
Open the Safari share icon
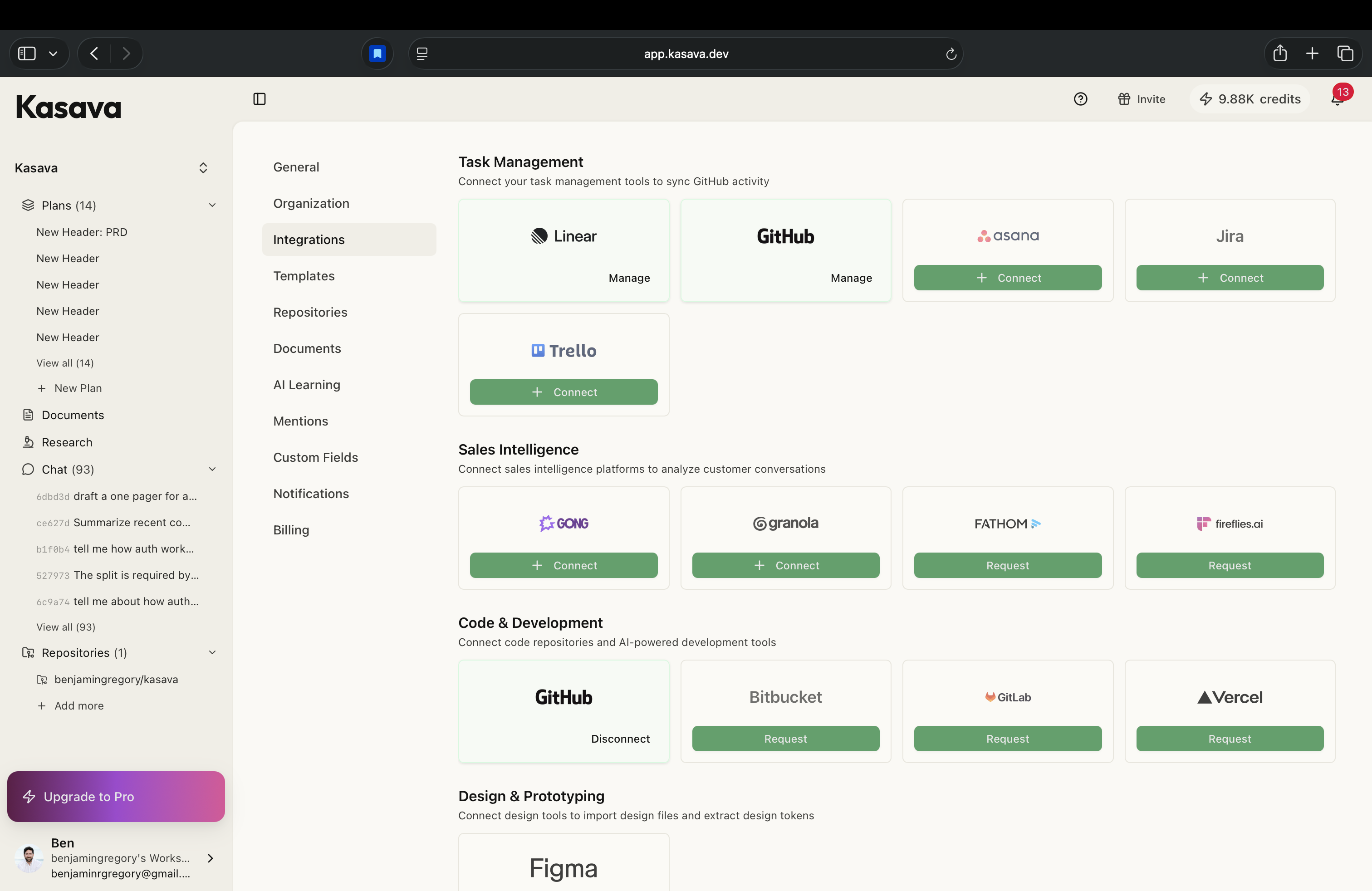click(x=1280, y=53)
